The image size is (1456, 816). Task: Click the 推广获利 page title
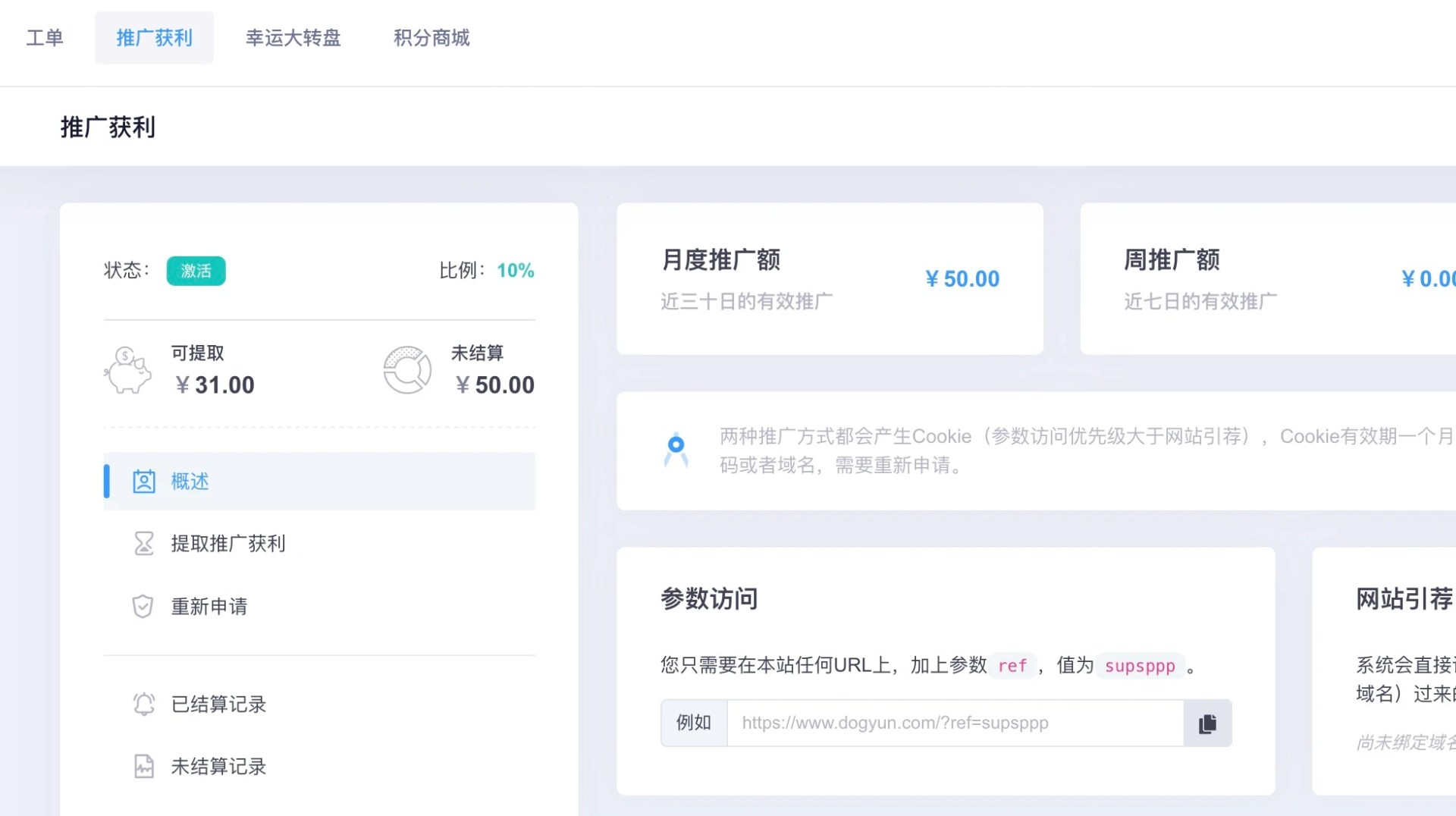[x=108, y=127]
